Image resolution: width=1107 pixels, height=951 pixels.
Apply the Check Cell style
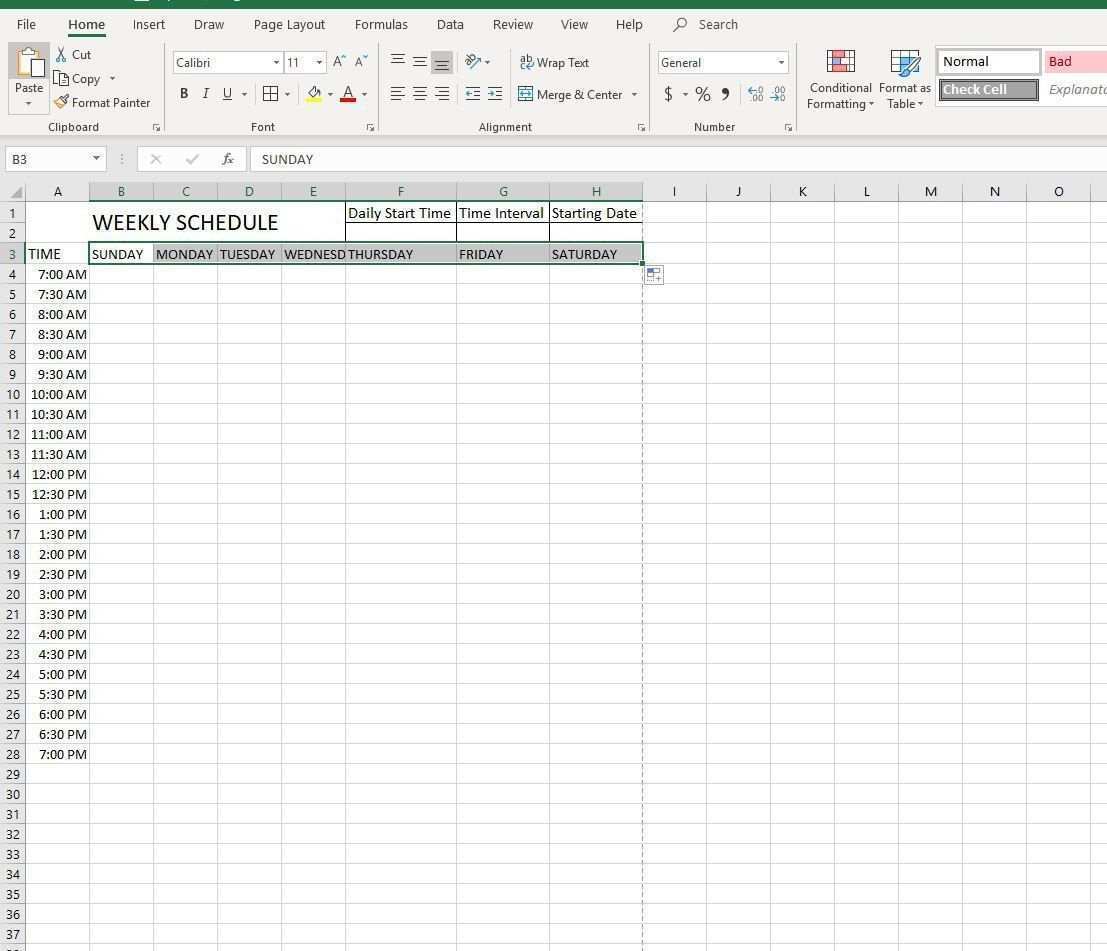coord(987,90)
